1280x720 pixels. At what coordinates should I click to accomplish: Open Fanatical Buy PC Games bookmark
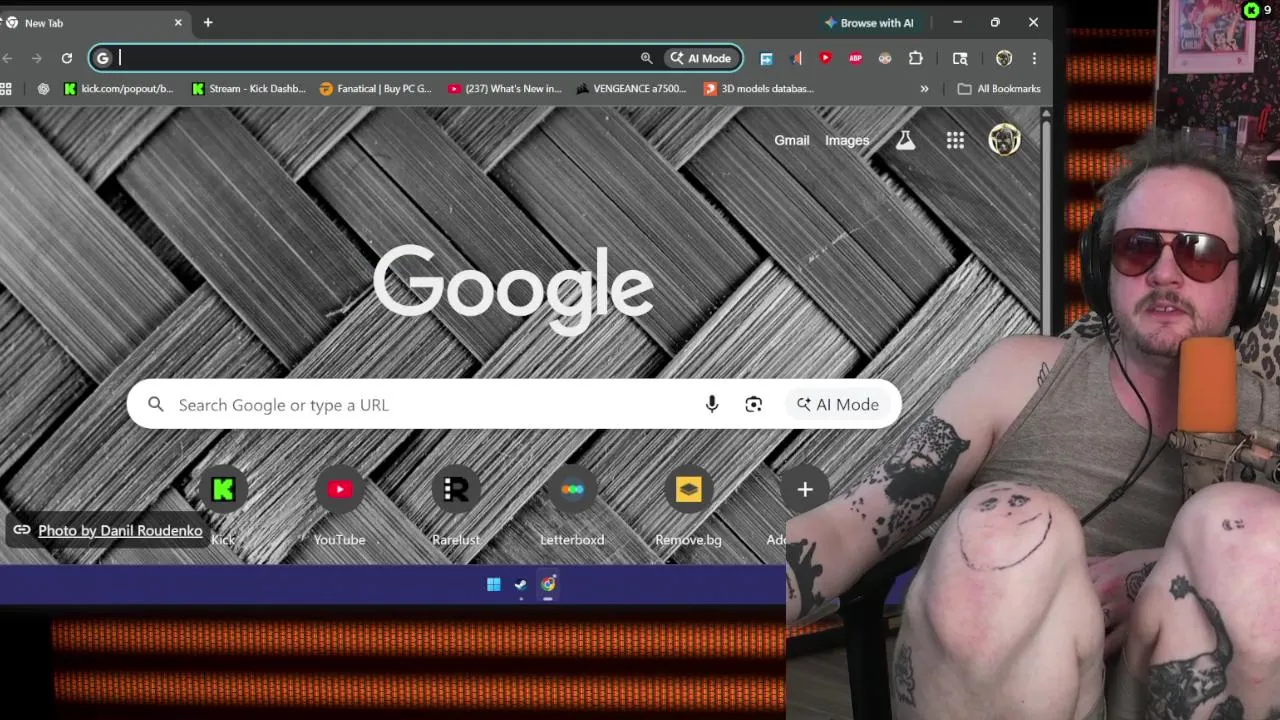pos(375,89)
